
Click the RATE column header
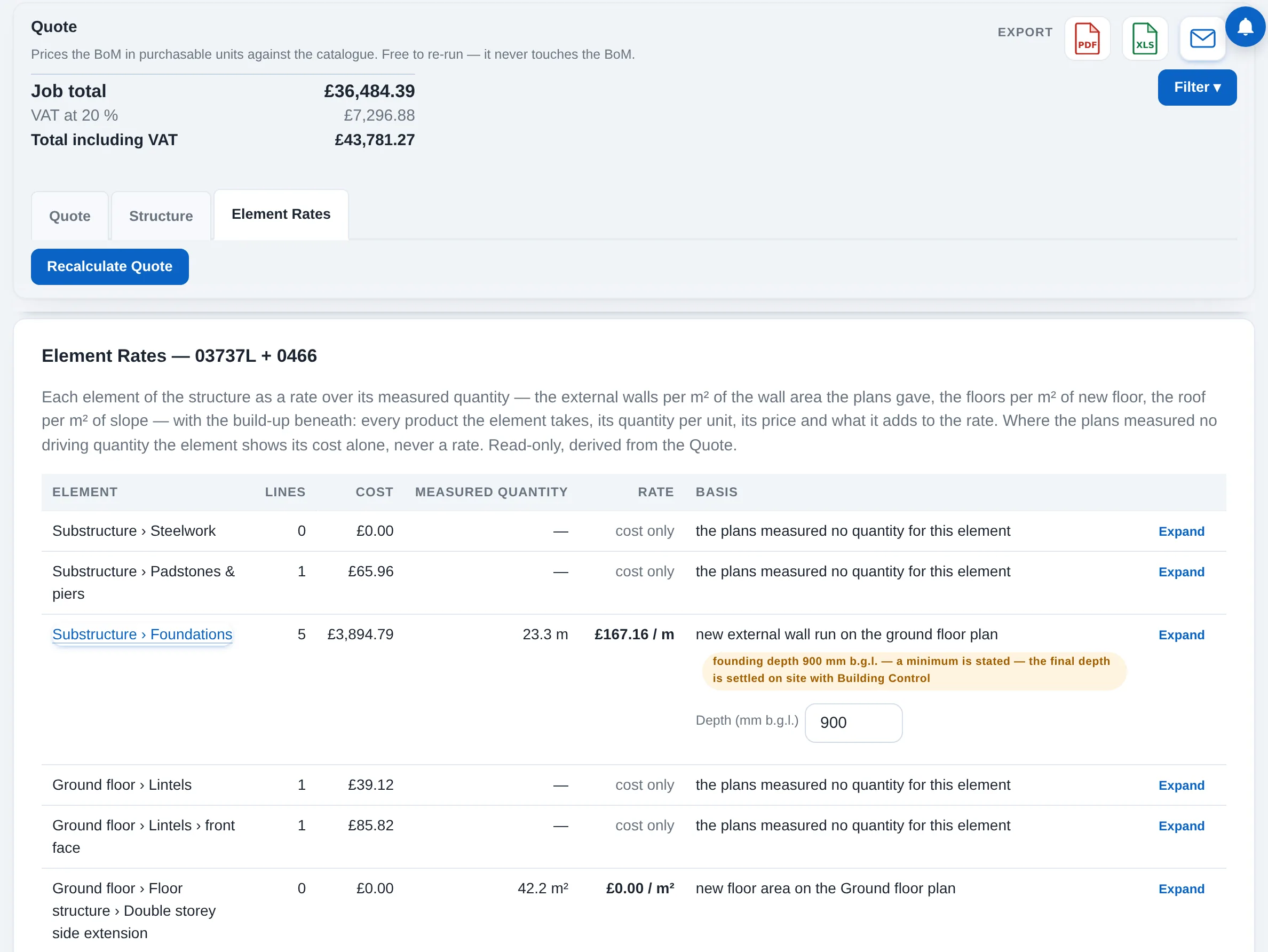(x=656, y=492)
